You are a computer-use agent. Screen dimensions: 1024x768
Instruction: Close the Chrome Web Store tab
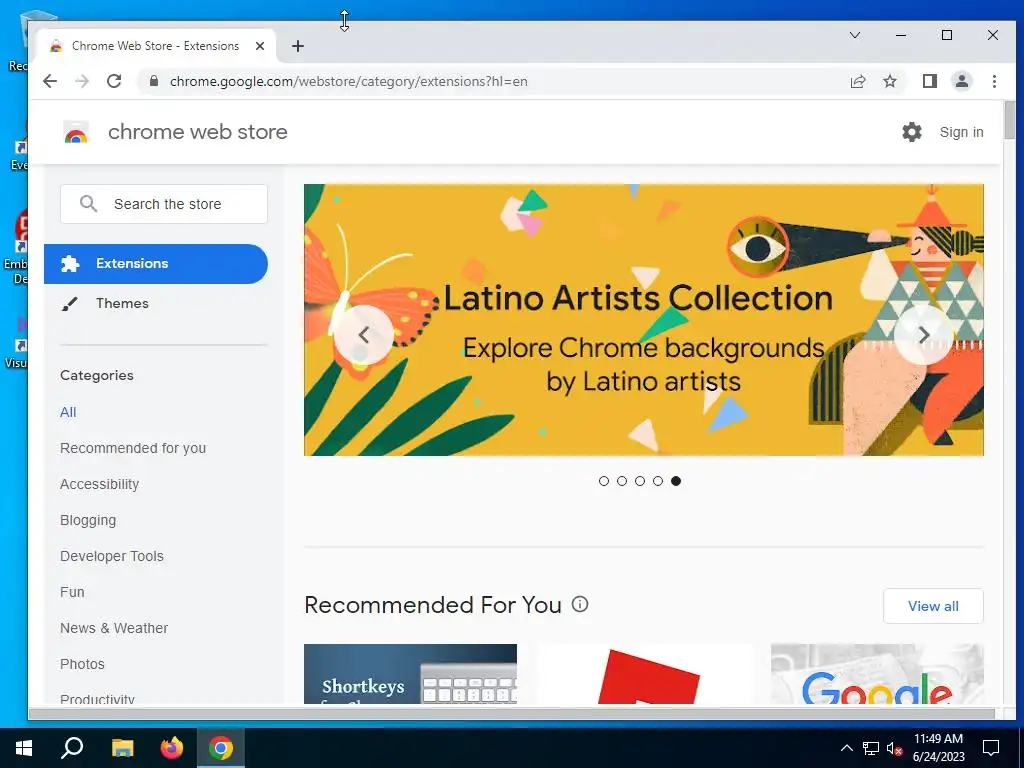pos(260,46)
